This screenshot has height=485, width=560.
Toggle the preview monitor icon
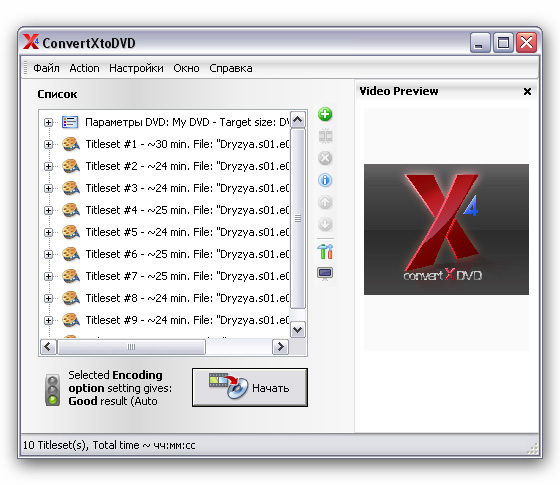pos(325,274)
